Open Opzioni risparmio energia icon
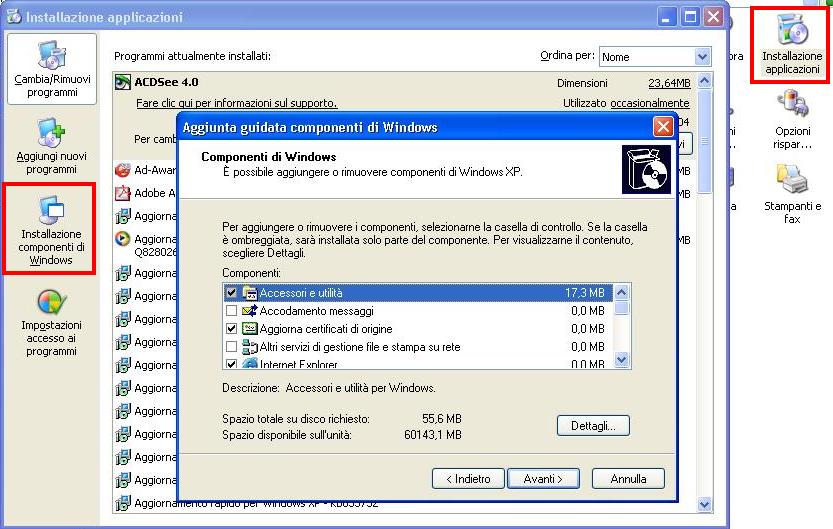This screenshot has width=833, height=529. click(x=792, y=121)
